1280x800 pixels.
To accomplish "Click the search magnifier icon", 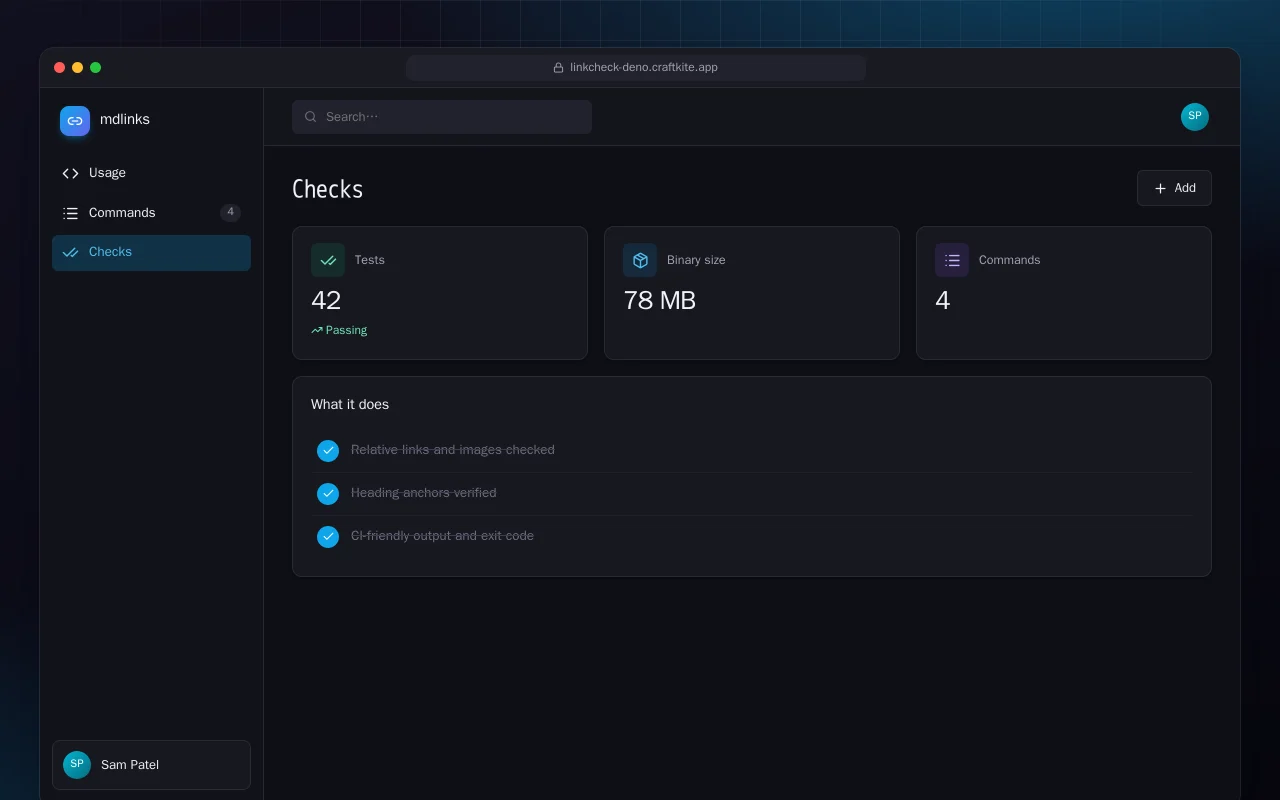I will pos(311,117).
